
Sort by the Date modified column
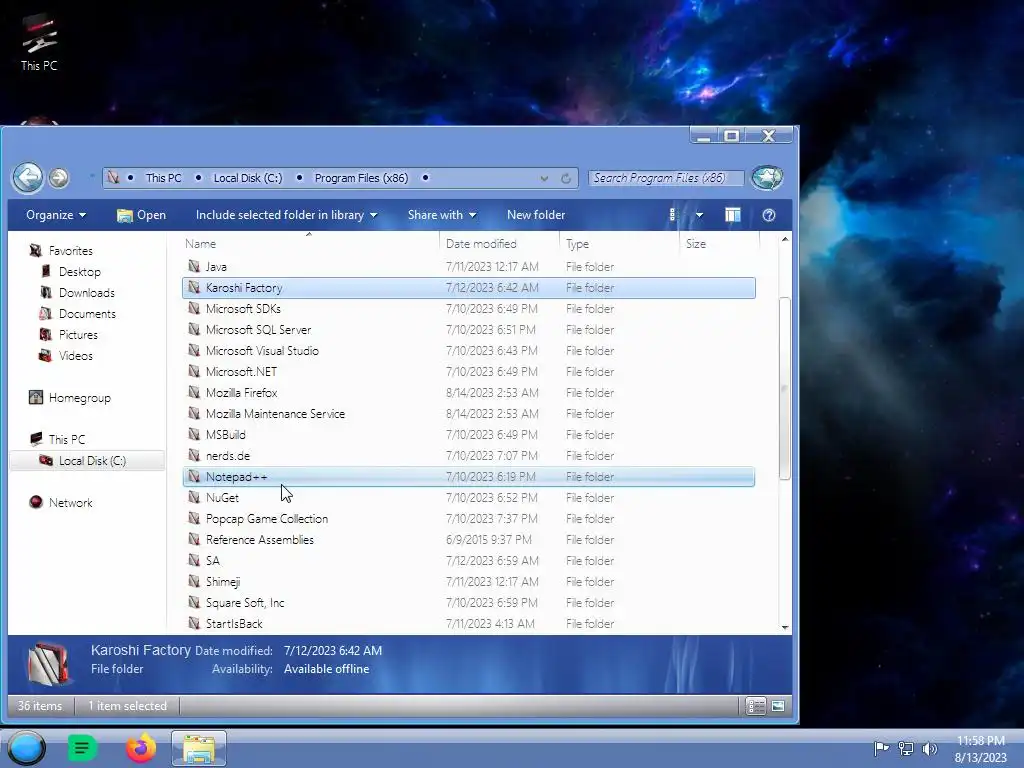click(x=499, y=244)
